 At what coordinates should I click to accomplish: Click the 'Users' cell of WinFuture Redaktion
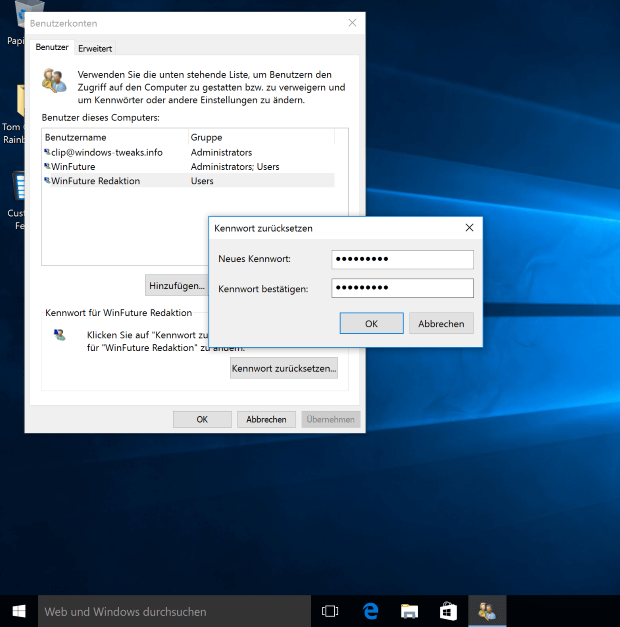pyautogui.click(x=202, y=181)
